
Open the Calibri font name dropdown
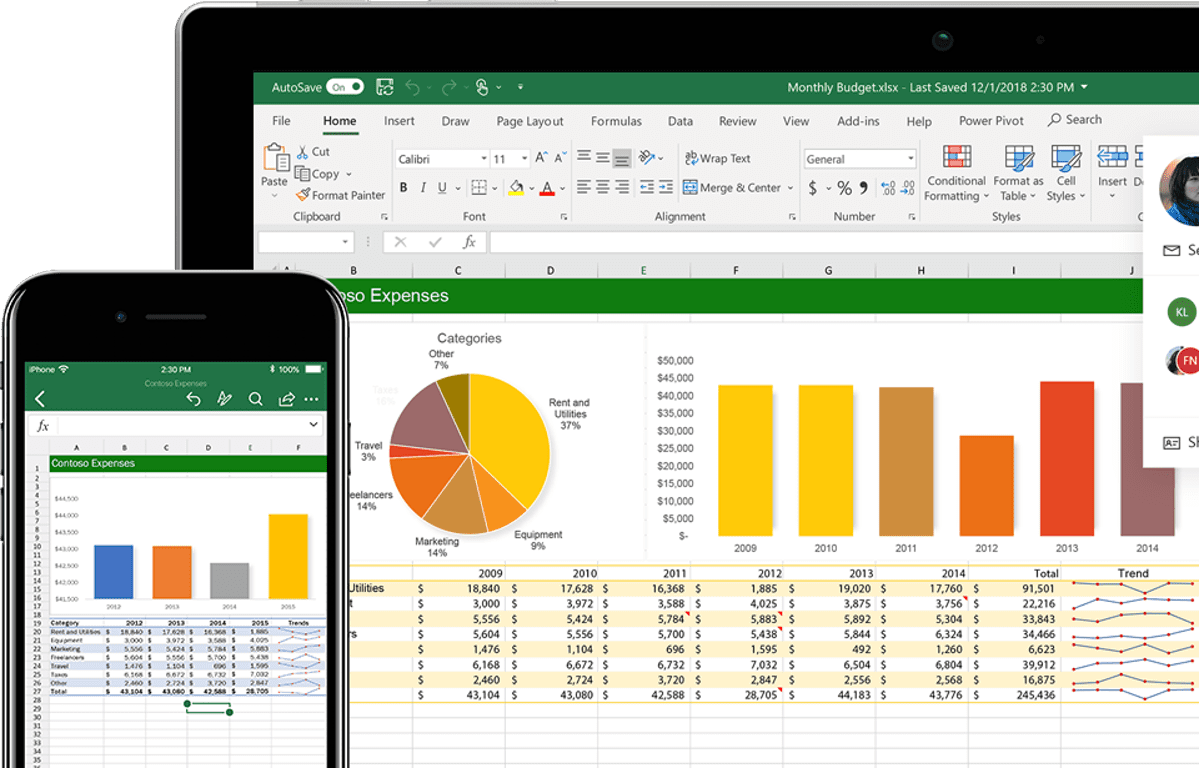[483, 159]
